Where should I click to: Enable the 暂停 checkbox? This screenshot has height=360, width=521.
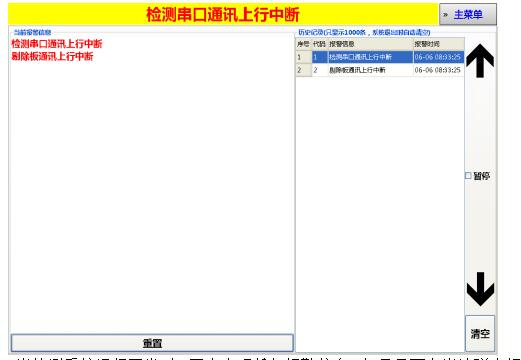(468, 176)
